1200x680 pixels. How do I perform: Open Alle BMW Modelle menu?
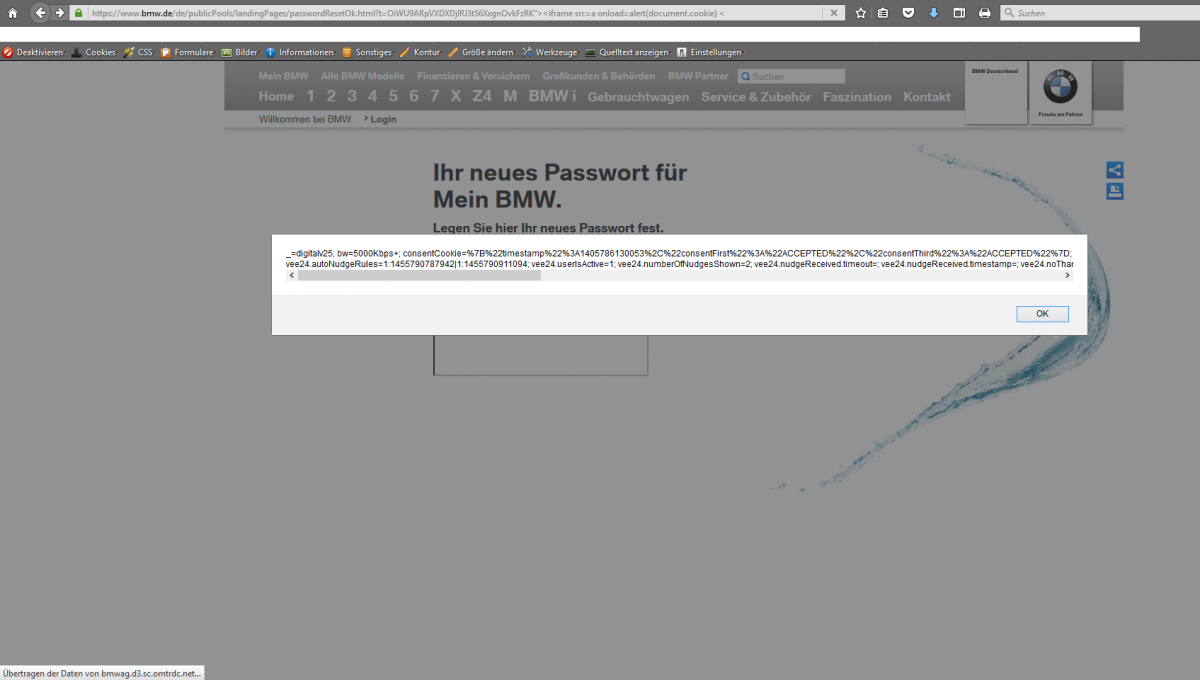[x=363, y=76]
